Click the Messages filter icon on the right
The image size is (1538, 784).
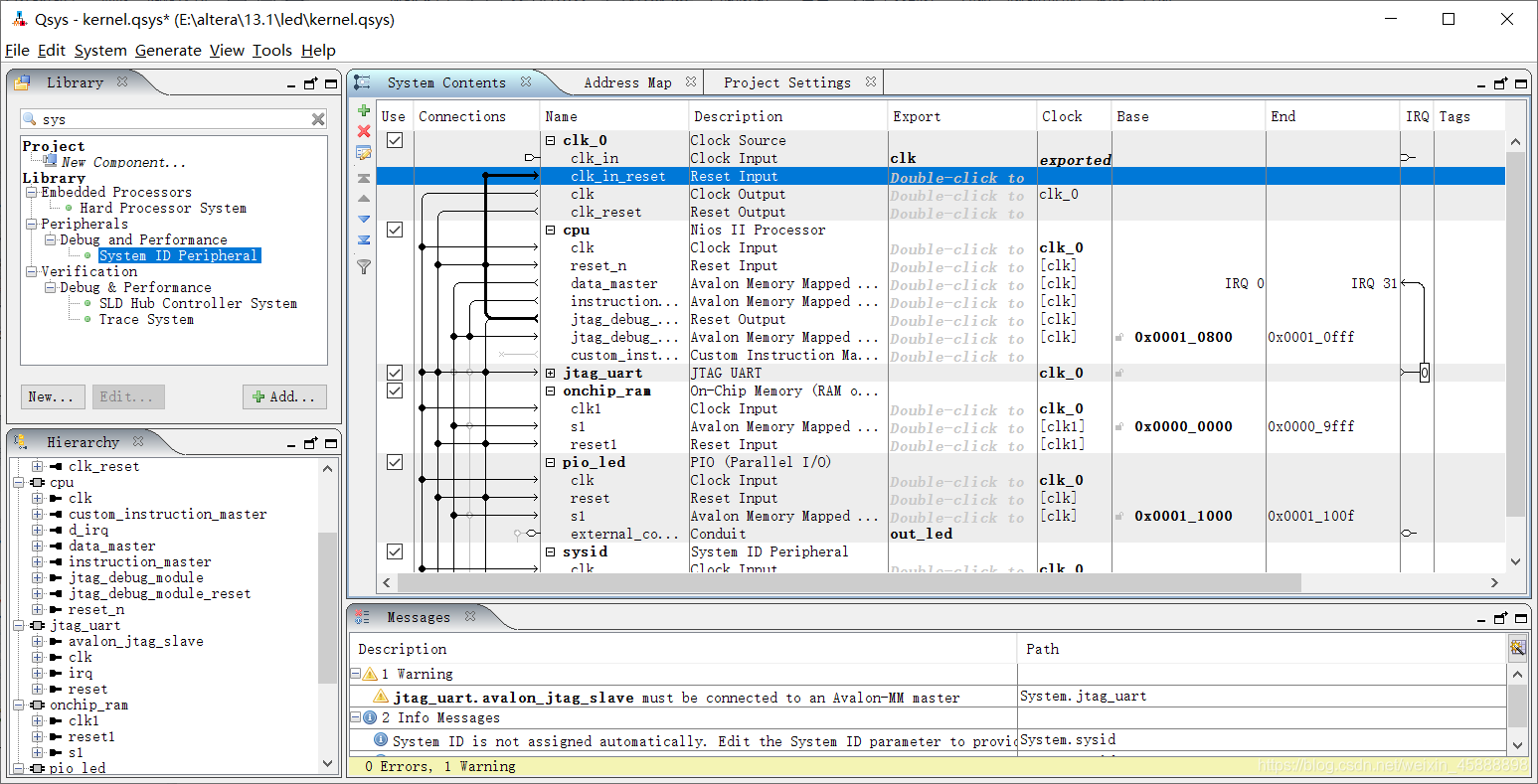(x=1517, y=648)
